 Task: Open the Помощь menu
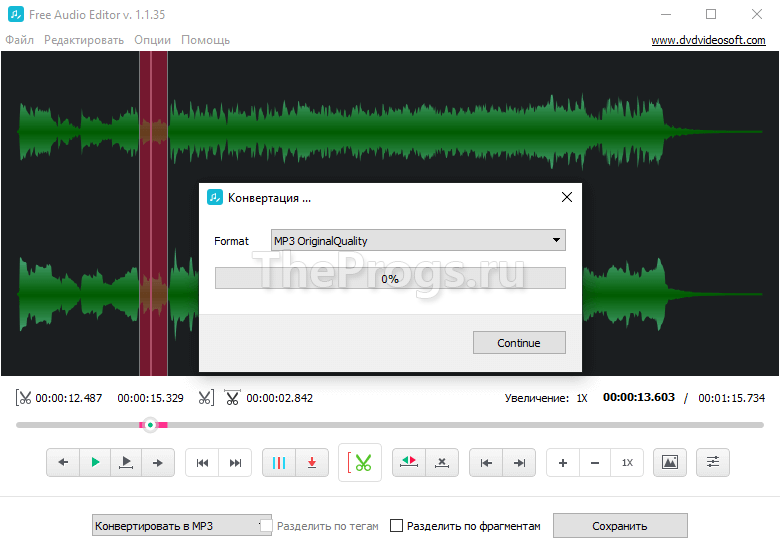click(205, 40)
